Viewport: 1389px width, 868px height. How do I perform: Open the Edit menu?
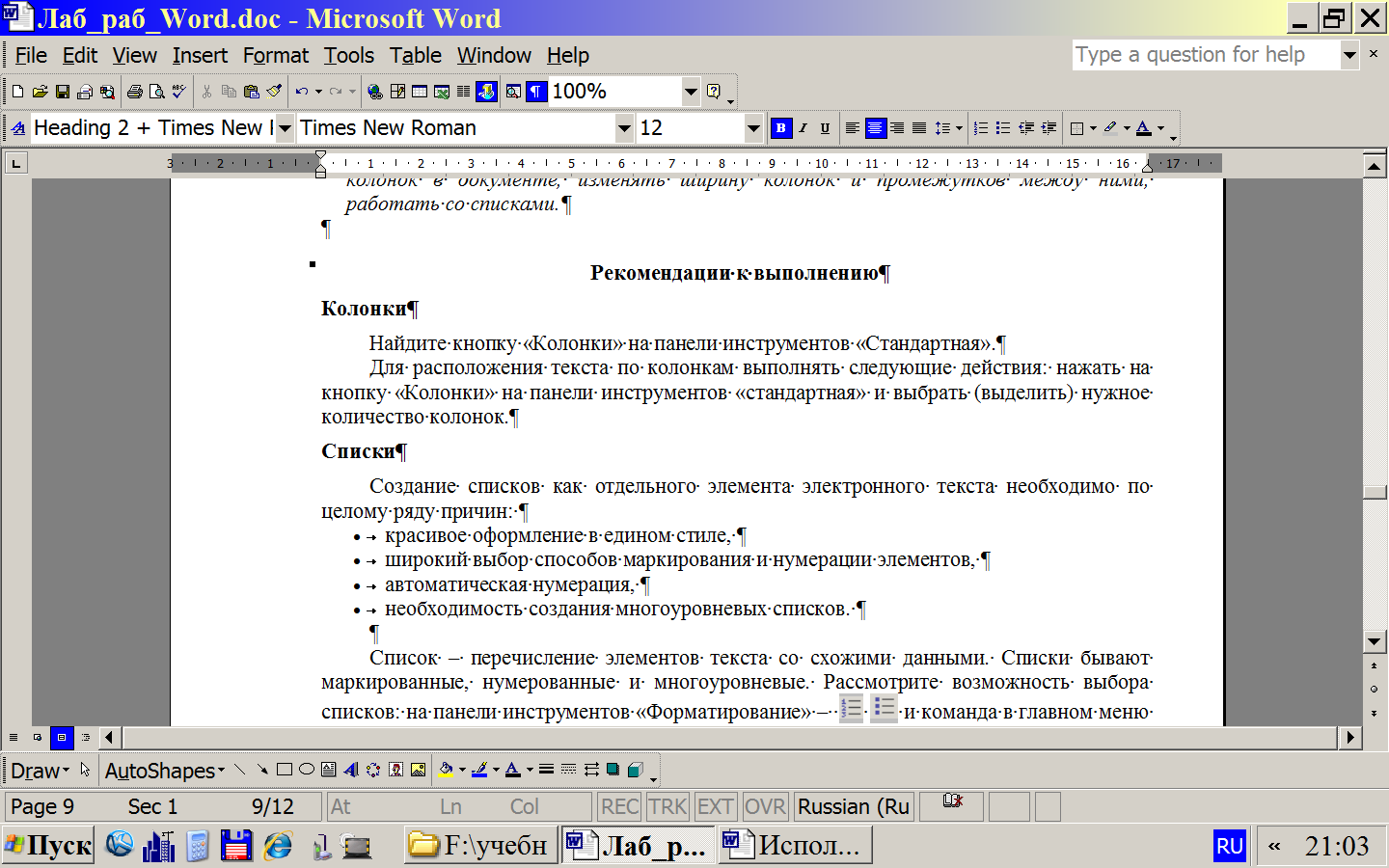tap(80, 56)
